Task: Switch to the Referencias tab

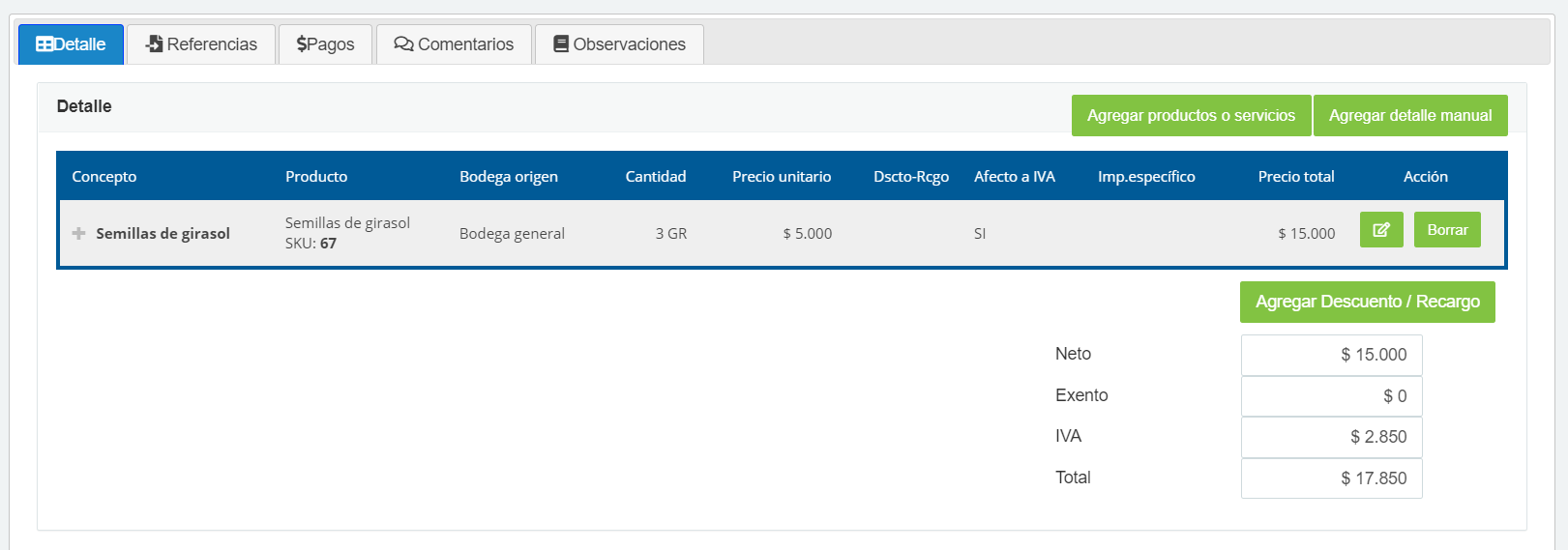Action: click(201, 44)
